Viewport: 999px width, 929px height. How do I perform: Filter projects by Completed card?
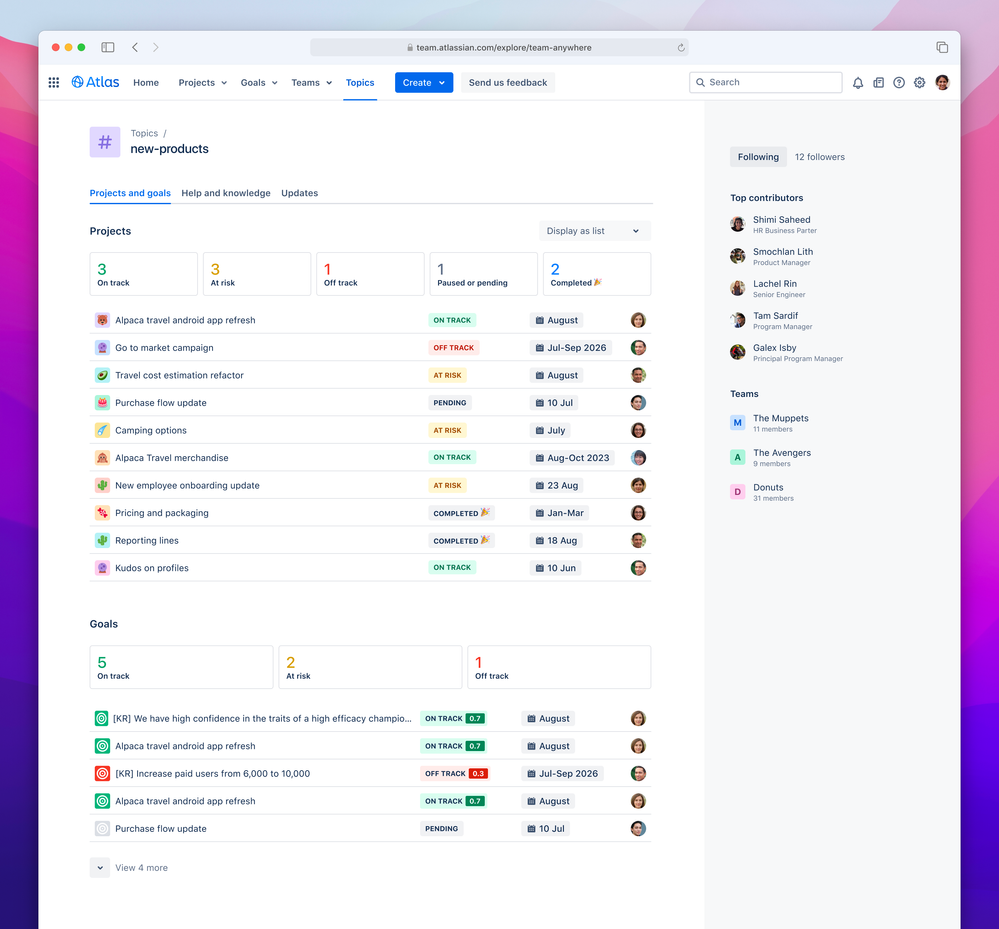(597, 274)
